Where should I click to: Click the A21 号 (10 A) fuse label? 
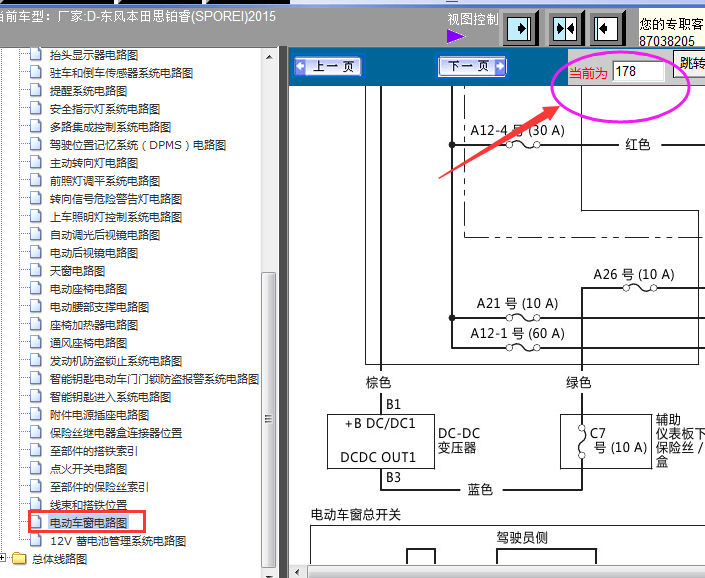(517, 303)
